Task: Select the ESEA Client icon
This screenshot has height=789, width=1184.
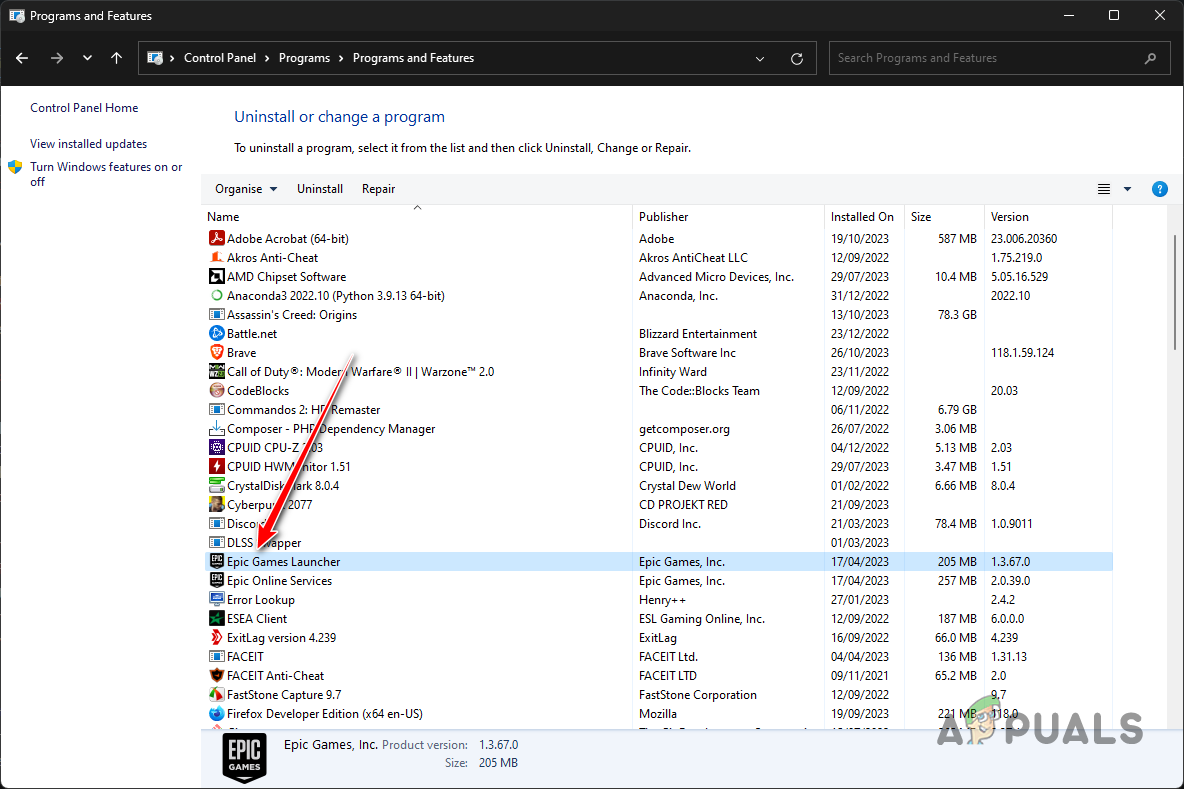Action: pos(217,618)
